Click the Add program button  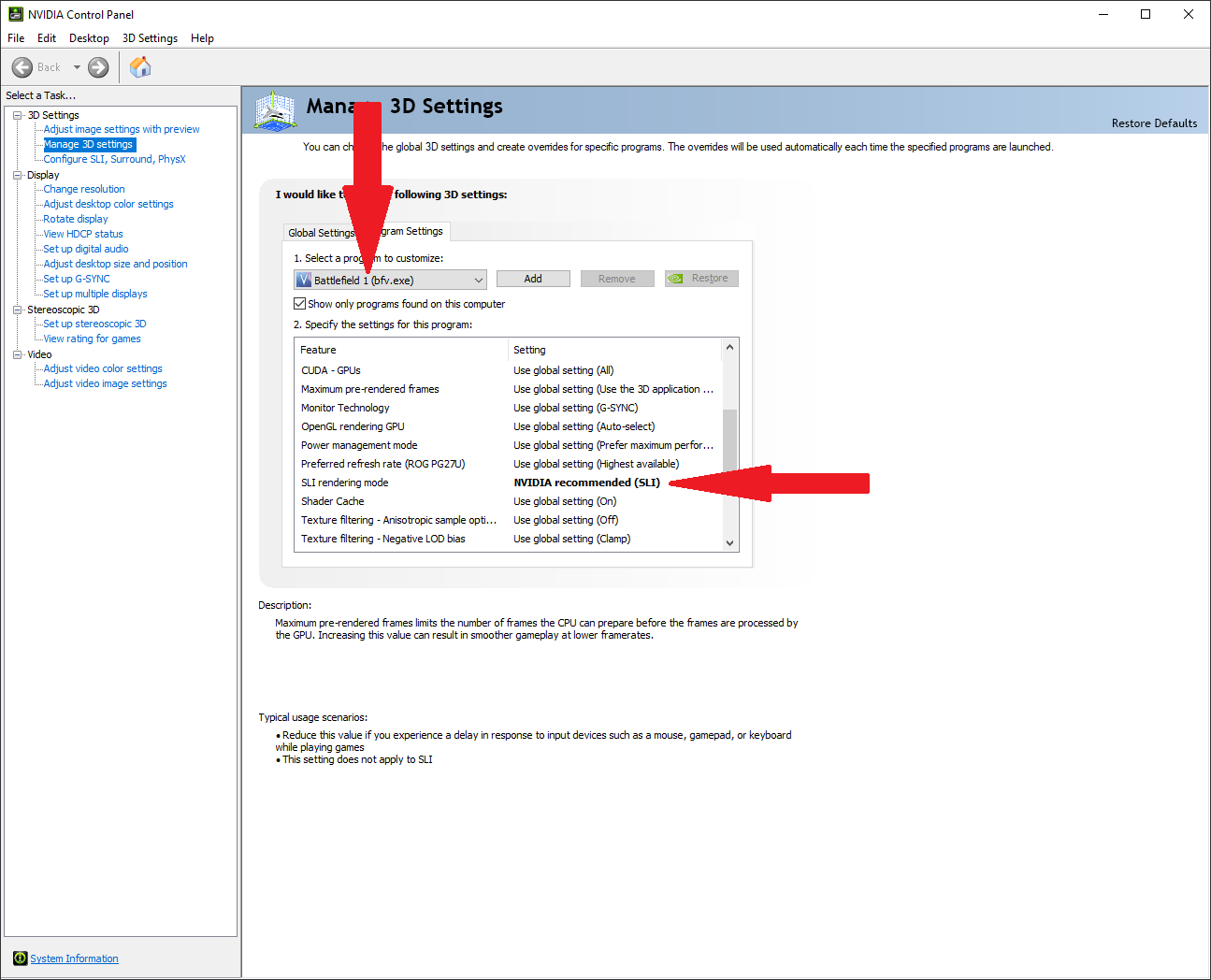(x=533, y=279)
